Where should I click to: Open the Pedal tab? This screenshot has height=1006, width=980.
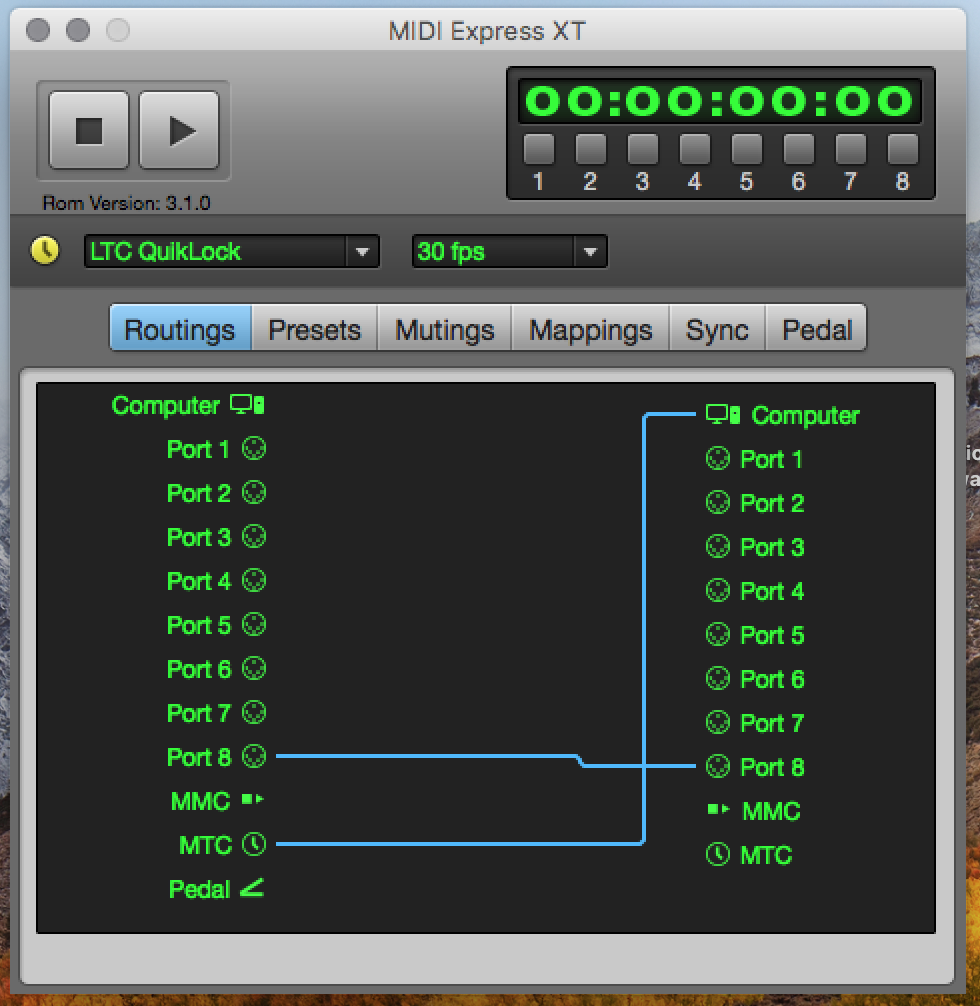(816, 328)
